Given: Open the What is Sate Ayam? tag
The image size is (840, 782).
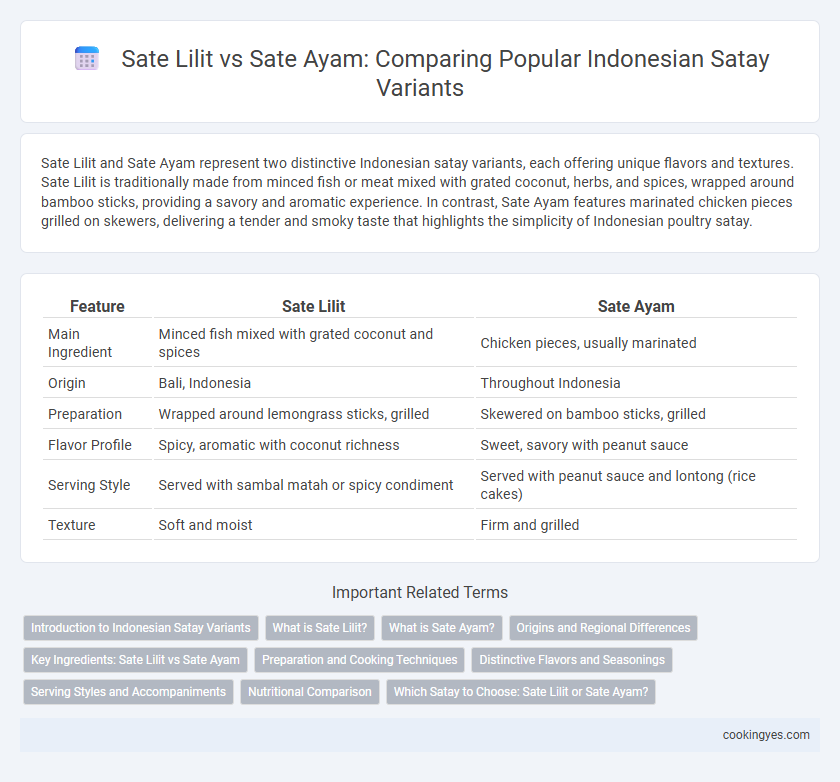Looking at the screenshot, I should click(x=441, y=628).
